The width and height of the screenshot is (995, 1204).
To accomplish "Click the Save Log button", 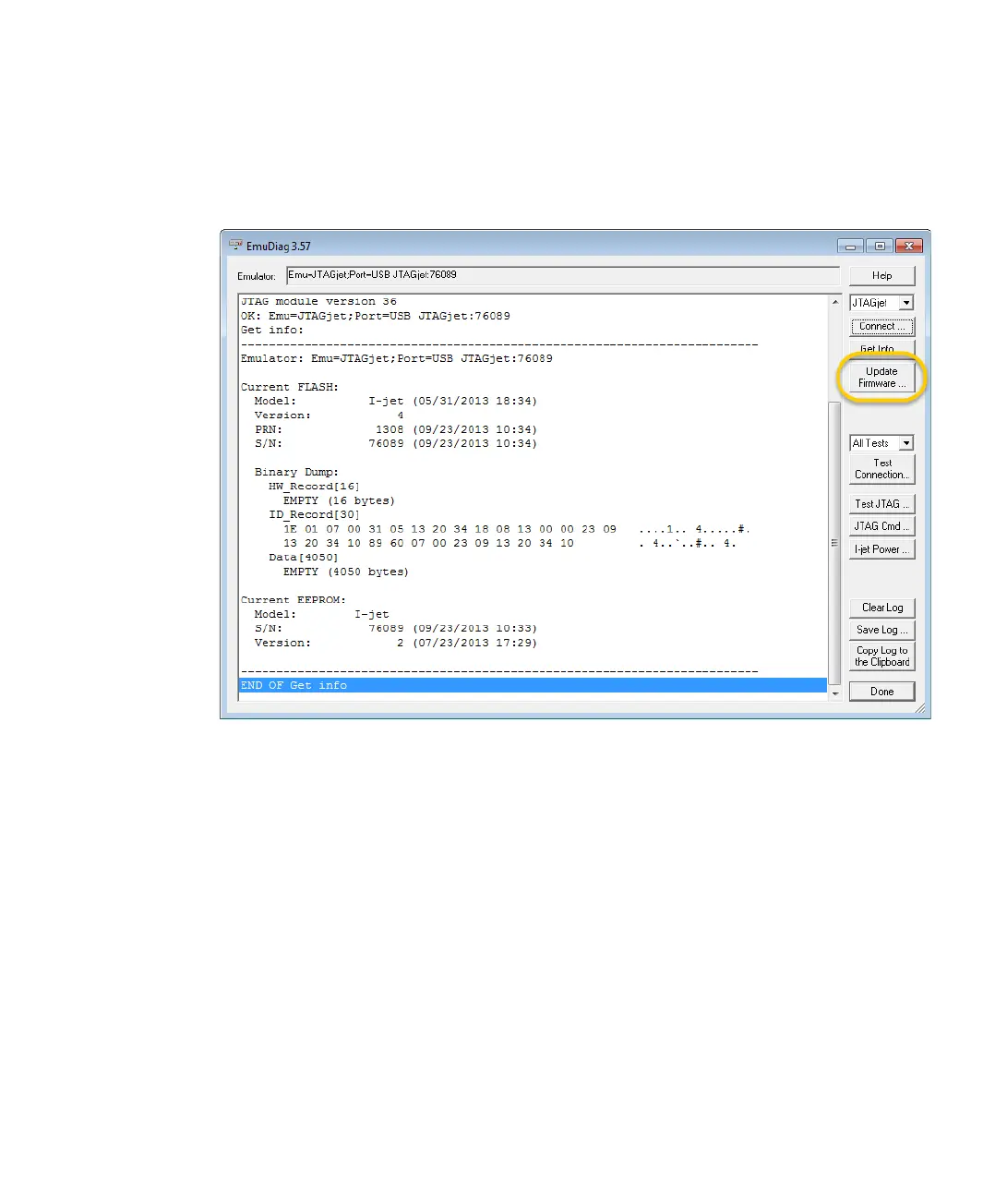I will [881, 630].
